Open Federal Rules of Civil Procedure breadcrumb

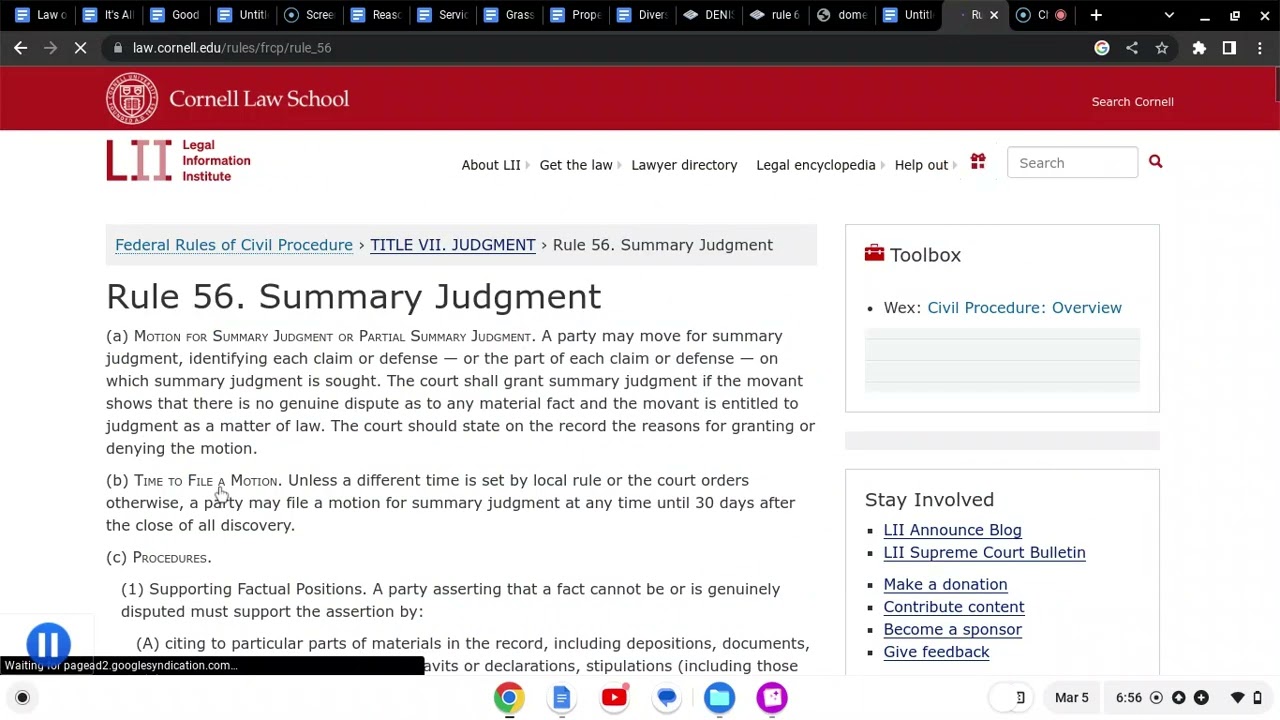pyautogui.click(x=234, y=245)
